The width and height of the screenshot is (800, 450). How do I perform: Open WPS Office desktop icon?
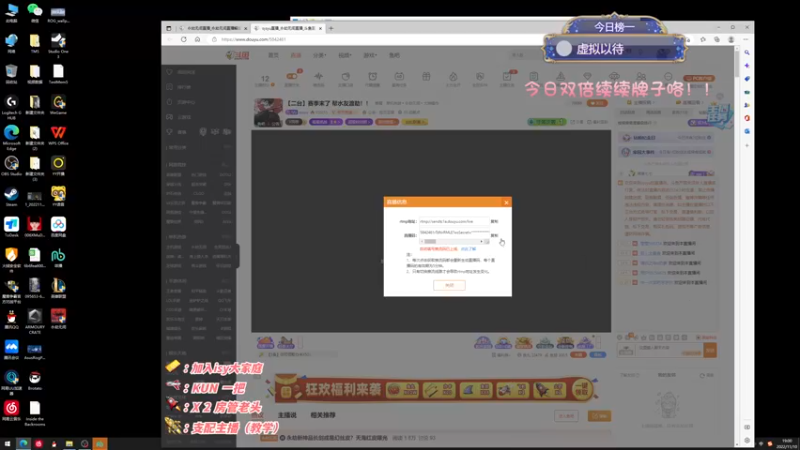click(x=58, y=136)
